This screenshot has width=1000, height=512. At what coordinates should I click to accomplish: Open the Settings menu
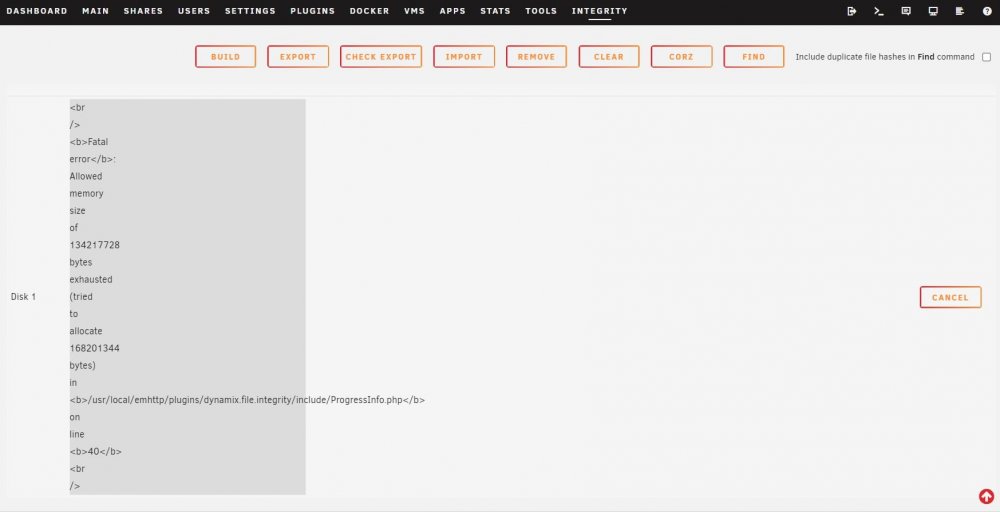(250, 11)
